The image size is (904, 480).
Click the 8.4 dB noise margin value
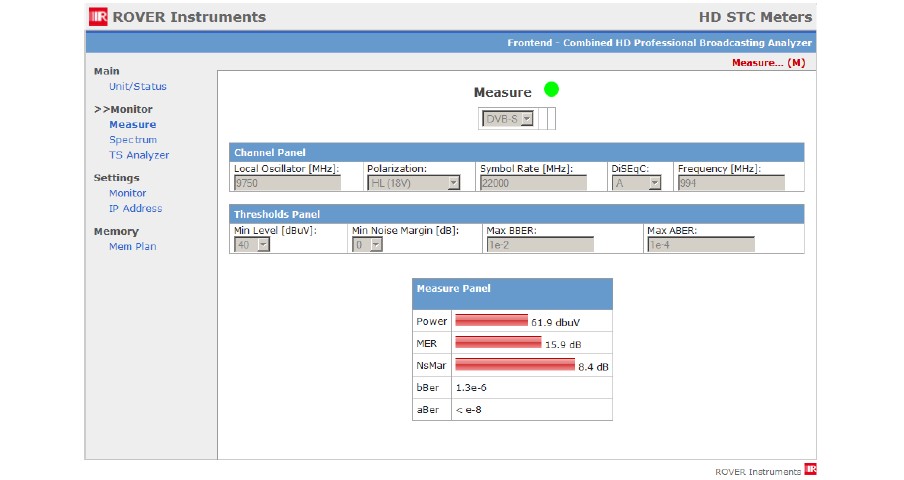coord(593,367)
